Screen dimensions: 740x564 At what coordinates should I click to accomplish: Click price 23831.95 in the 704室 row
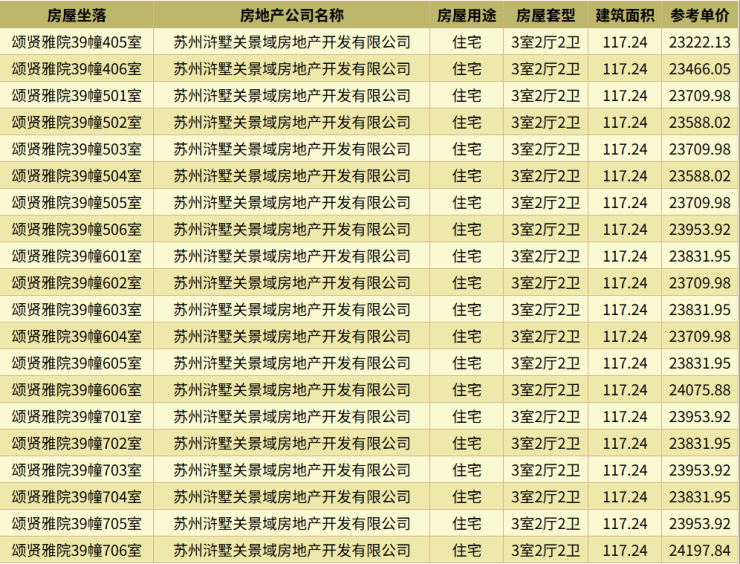(x=700, y=497)
